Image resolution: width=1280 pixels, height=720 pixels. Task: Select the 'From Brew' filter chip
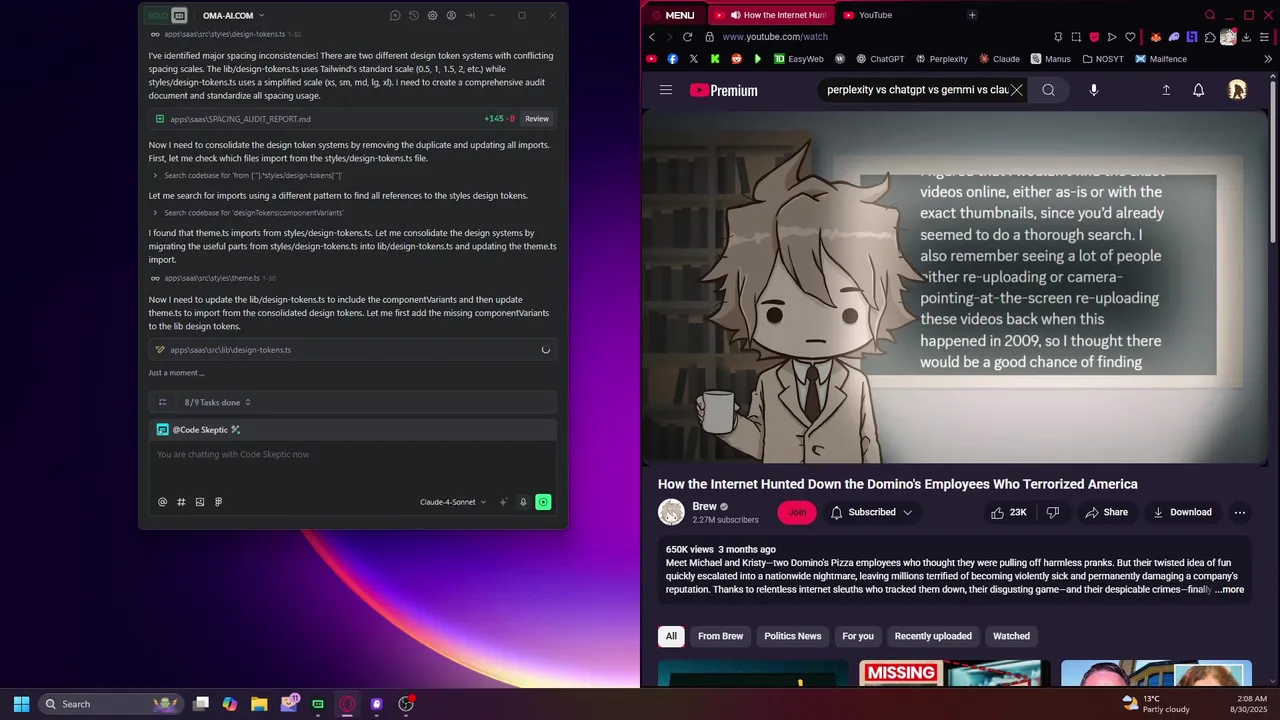point(720,636)
